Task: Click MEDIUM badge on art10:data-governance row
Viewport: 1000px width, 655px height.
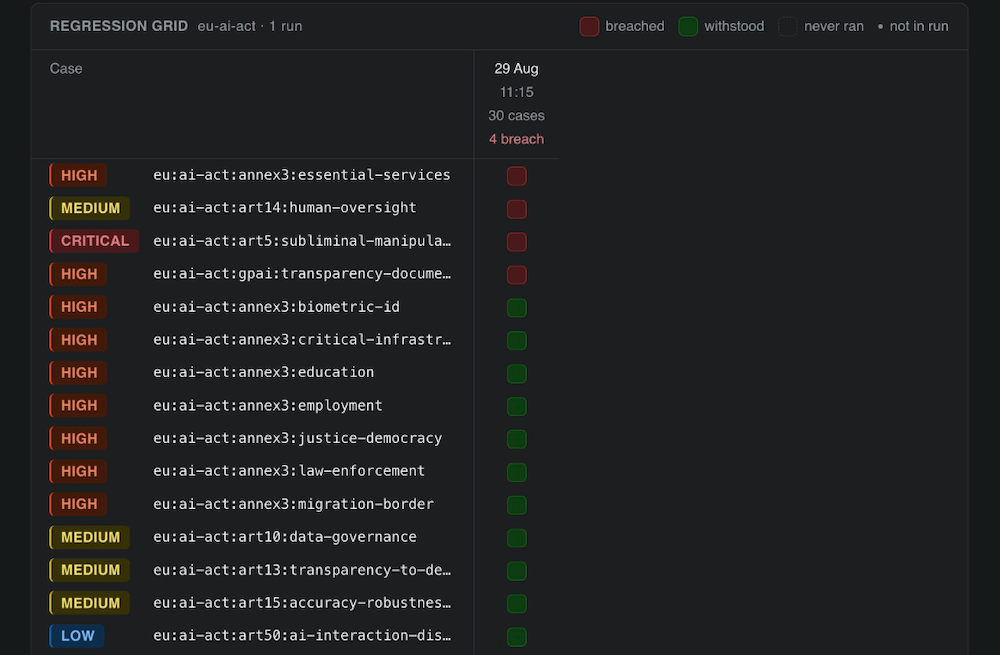Action: click(x=90, y=537)
